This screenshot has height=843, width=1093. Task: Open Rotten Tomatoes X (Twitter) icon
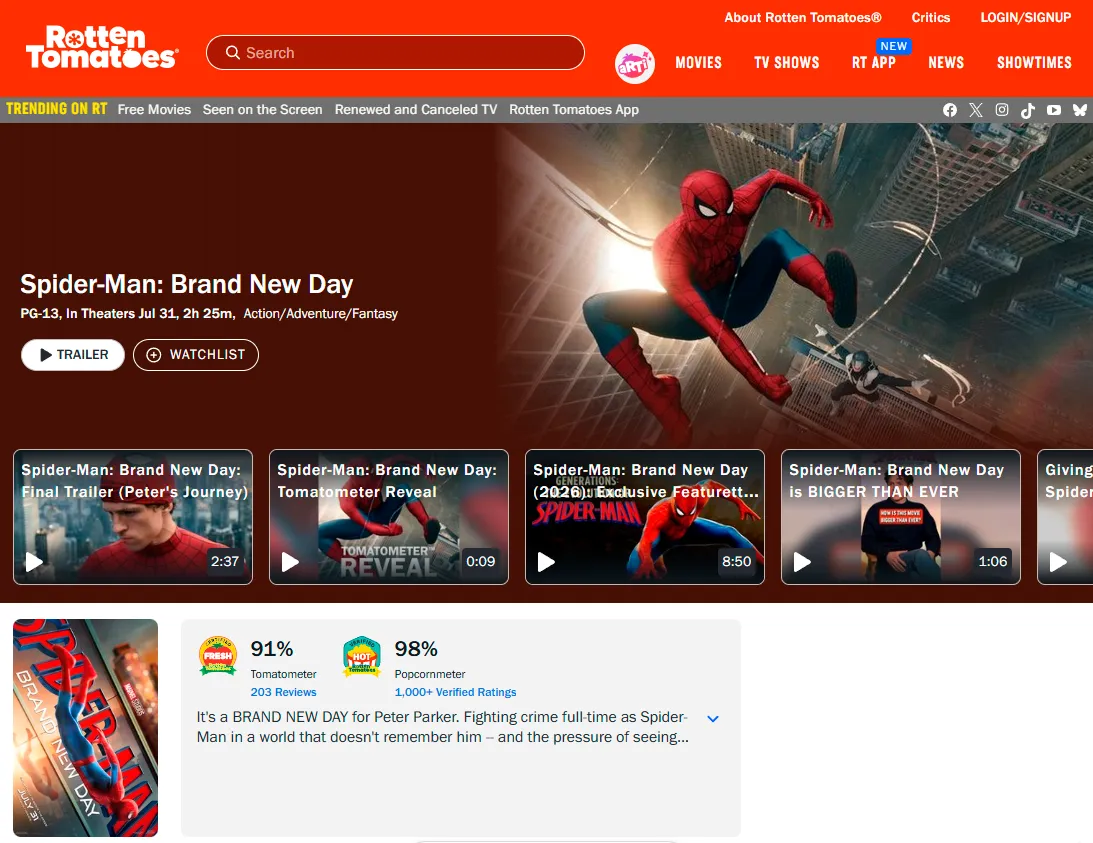[x=976, y=110]
